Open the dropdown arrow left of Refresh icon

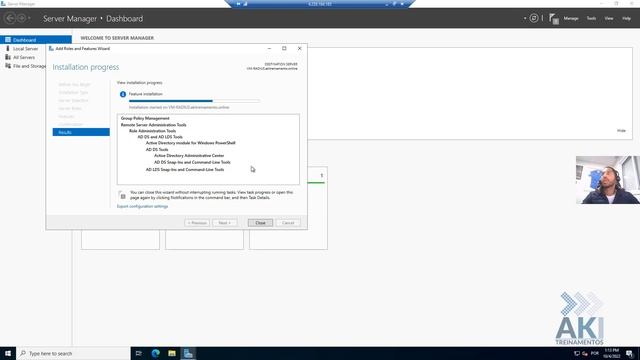(x=525, y=18)
